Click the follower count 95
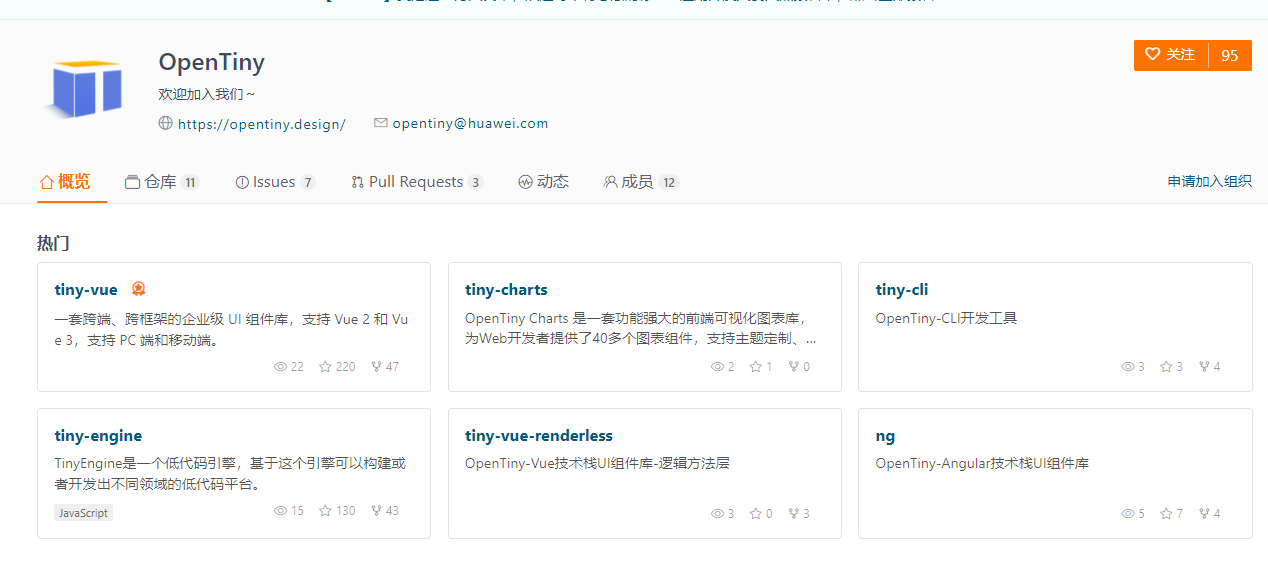 coord(1230,55)
